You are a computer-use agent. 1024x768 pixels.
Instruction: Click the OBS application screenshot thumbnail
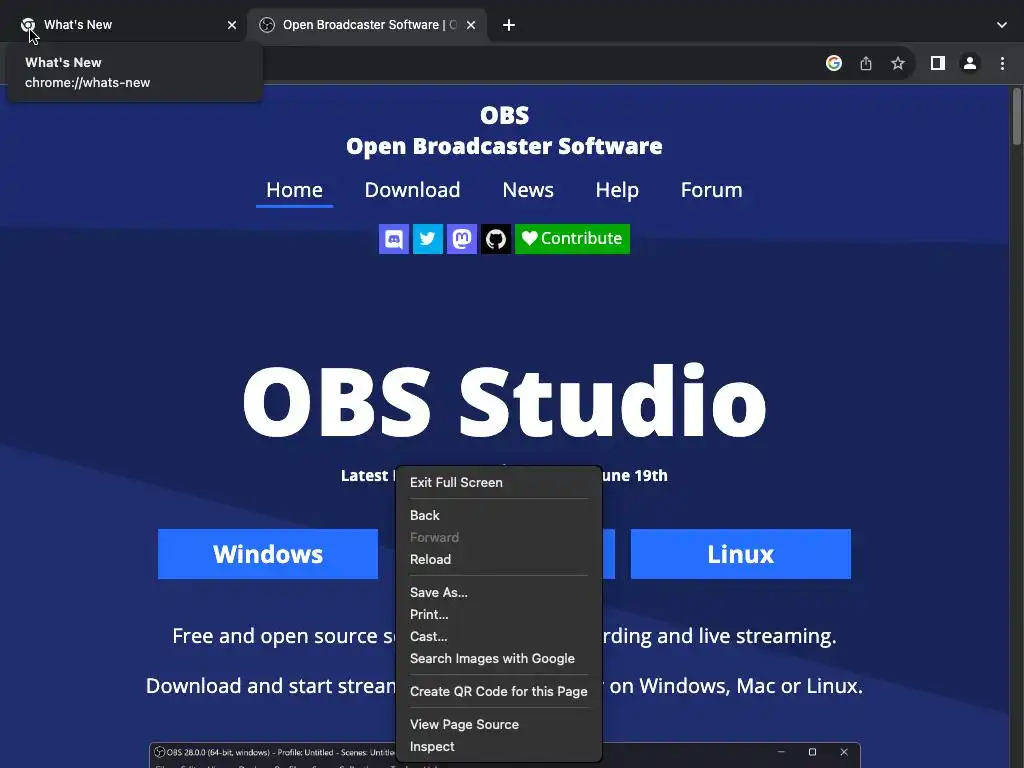504,755
